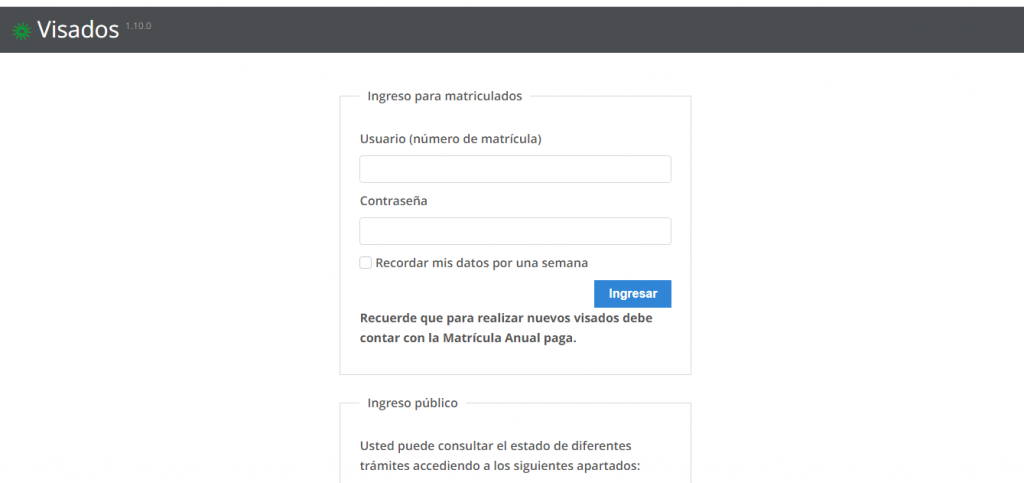Click the 'Ingreso público' section heading
This screenshot has height=483, width=1024.
coord(412,403)
